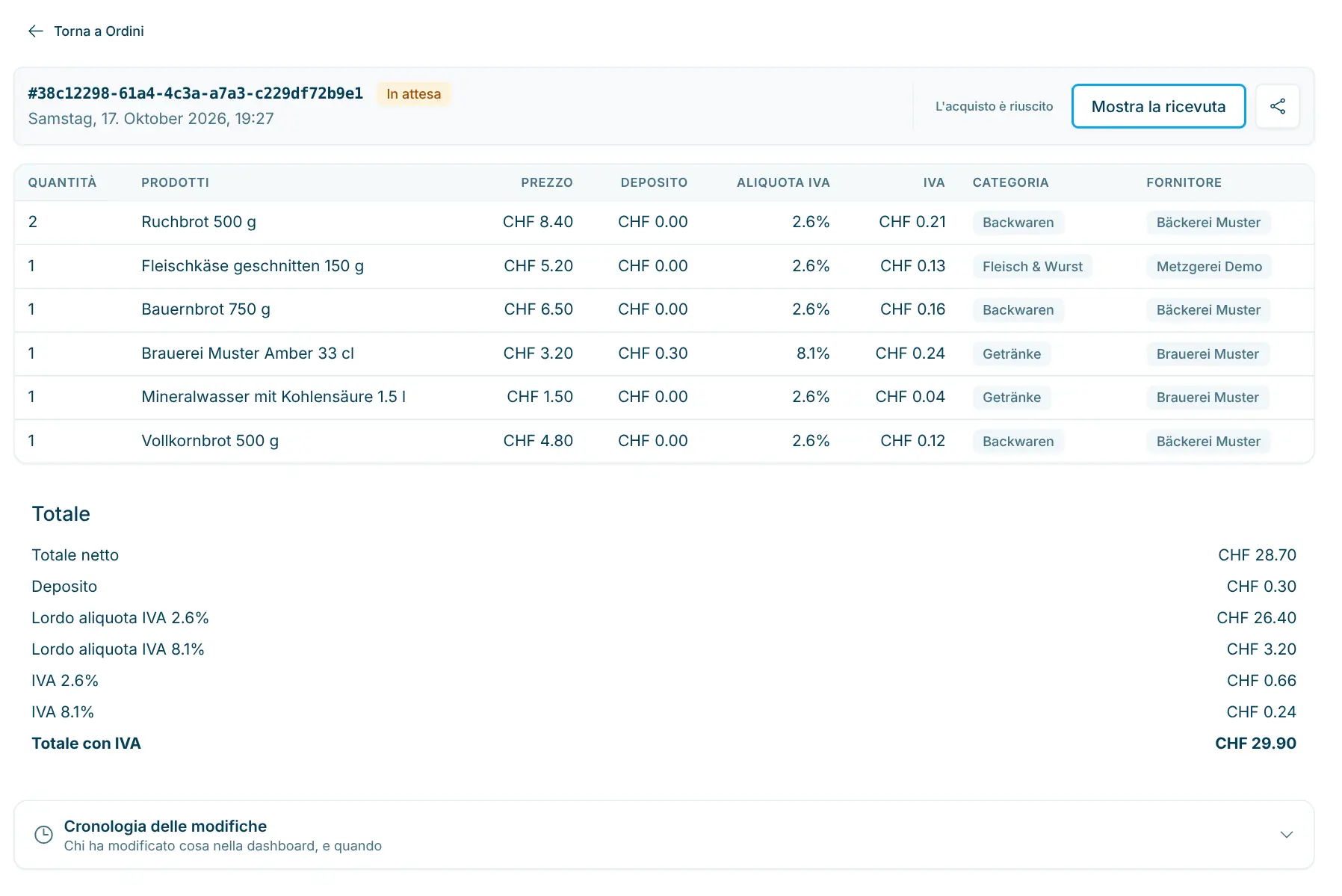Click Mineralwasser mit Kohlensäure 1.5 l
This screenshot has height=896, width=1342.
click(x=273, y=397)
